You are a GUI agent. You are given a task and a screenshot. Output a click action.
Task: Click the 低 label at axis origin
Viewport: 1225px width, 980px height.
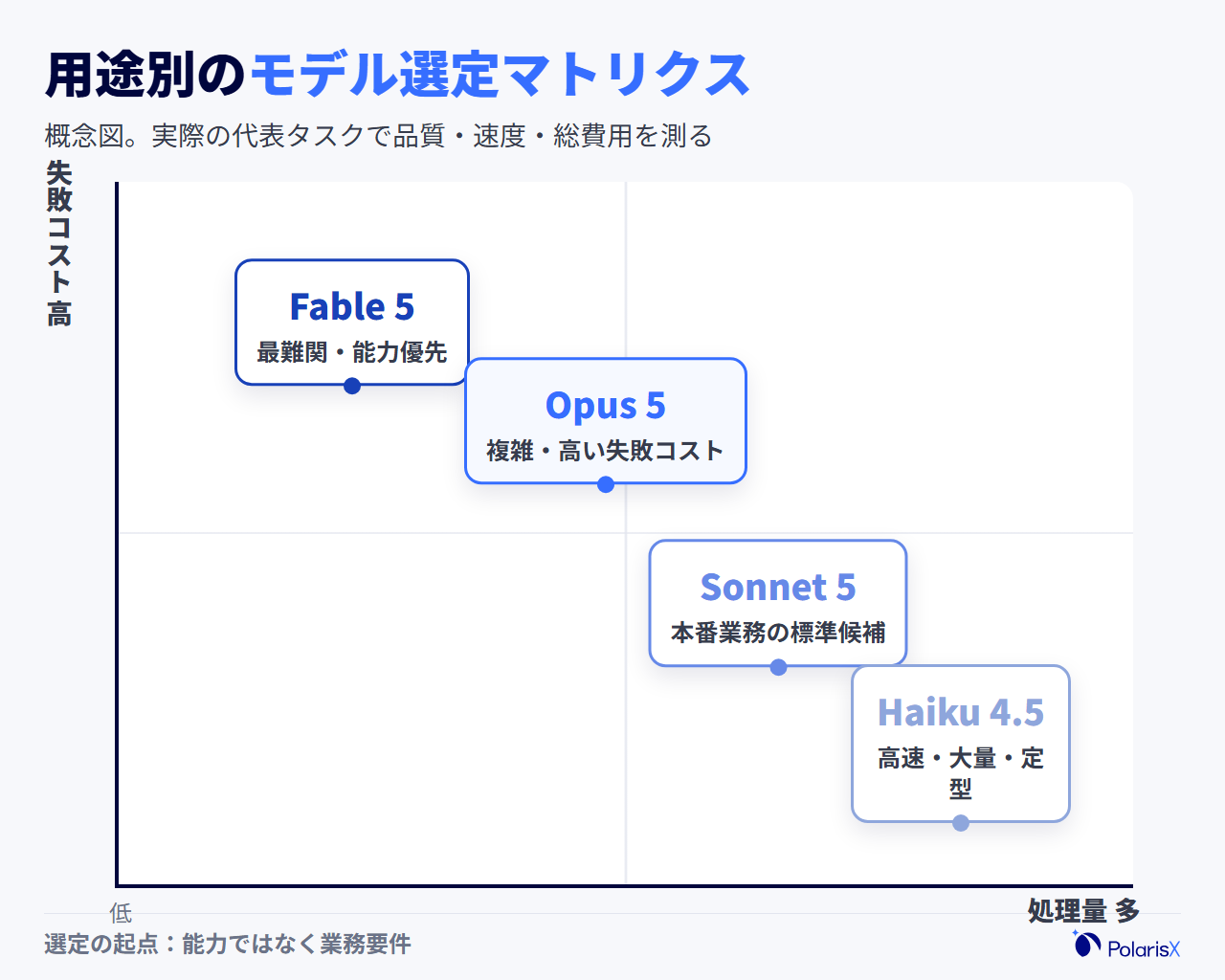click(x=121, y=913)
